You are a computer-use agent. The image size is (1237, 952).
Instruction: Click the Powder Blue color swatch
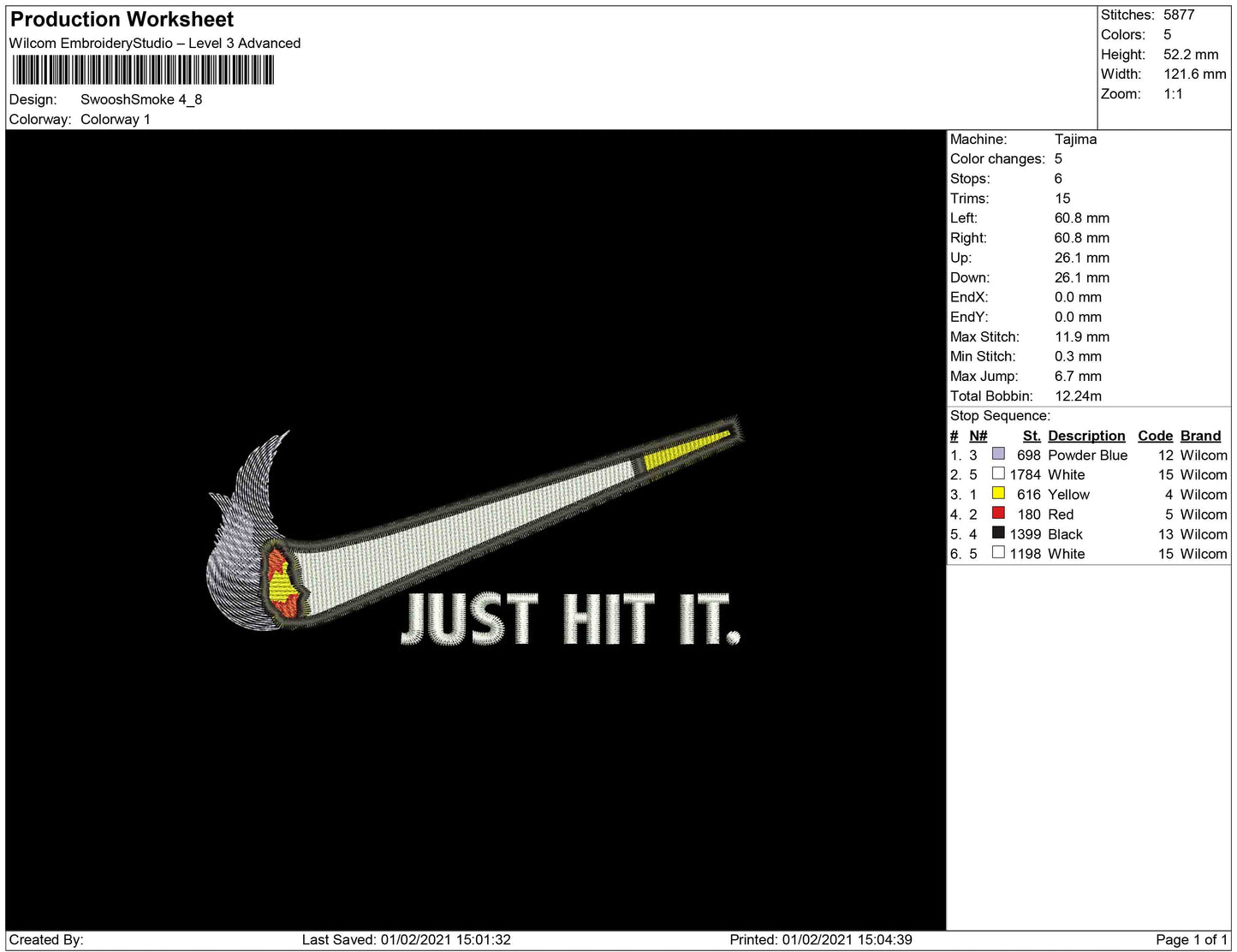998,454
